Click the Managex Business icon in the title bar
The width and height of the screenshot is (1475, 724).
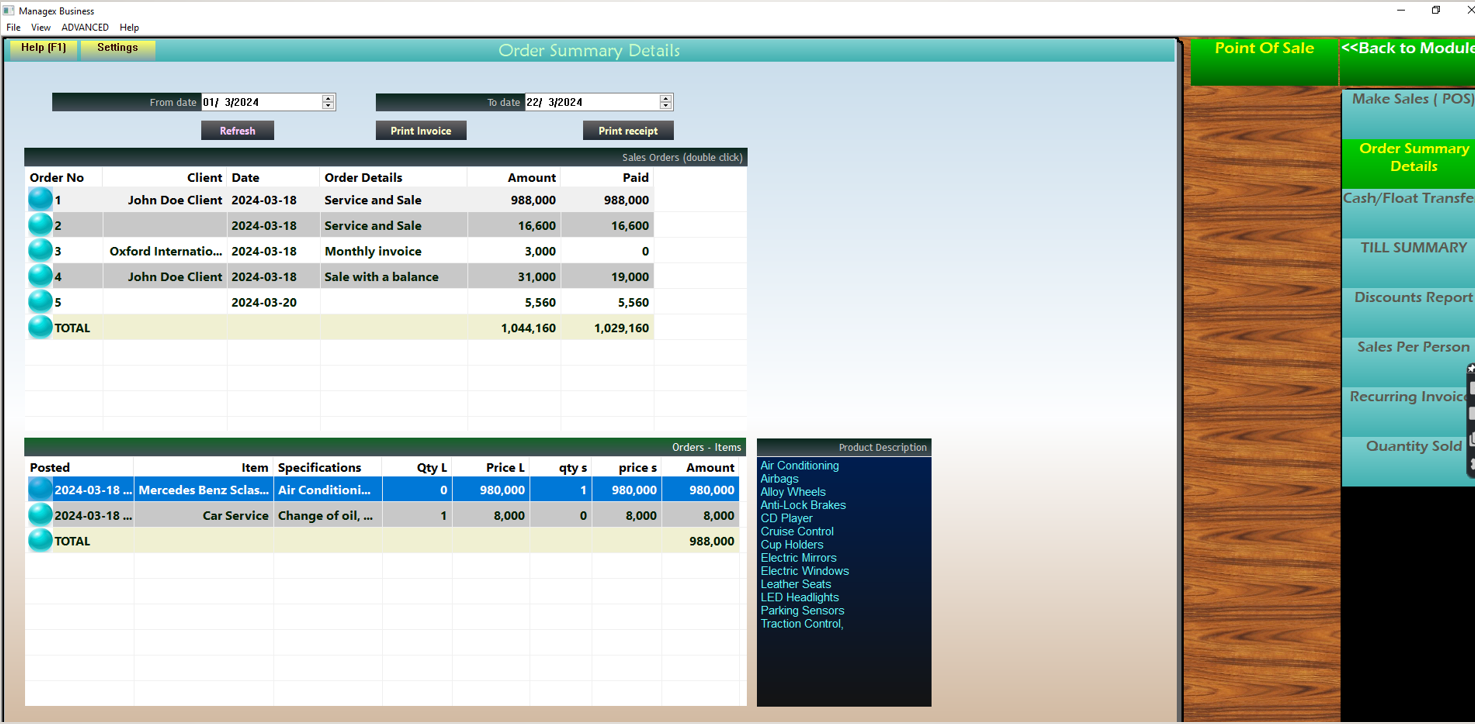[x=9, y=10]
